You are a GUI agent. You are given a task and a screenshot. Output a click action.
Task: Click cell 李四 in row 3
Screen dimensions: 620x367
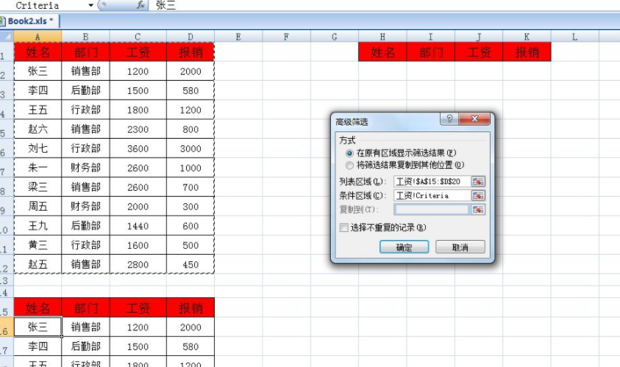coord(38,91)
